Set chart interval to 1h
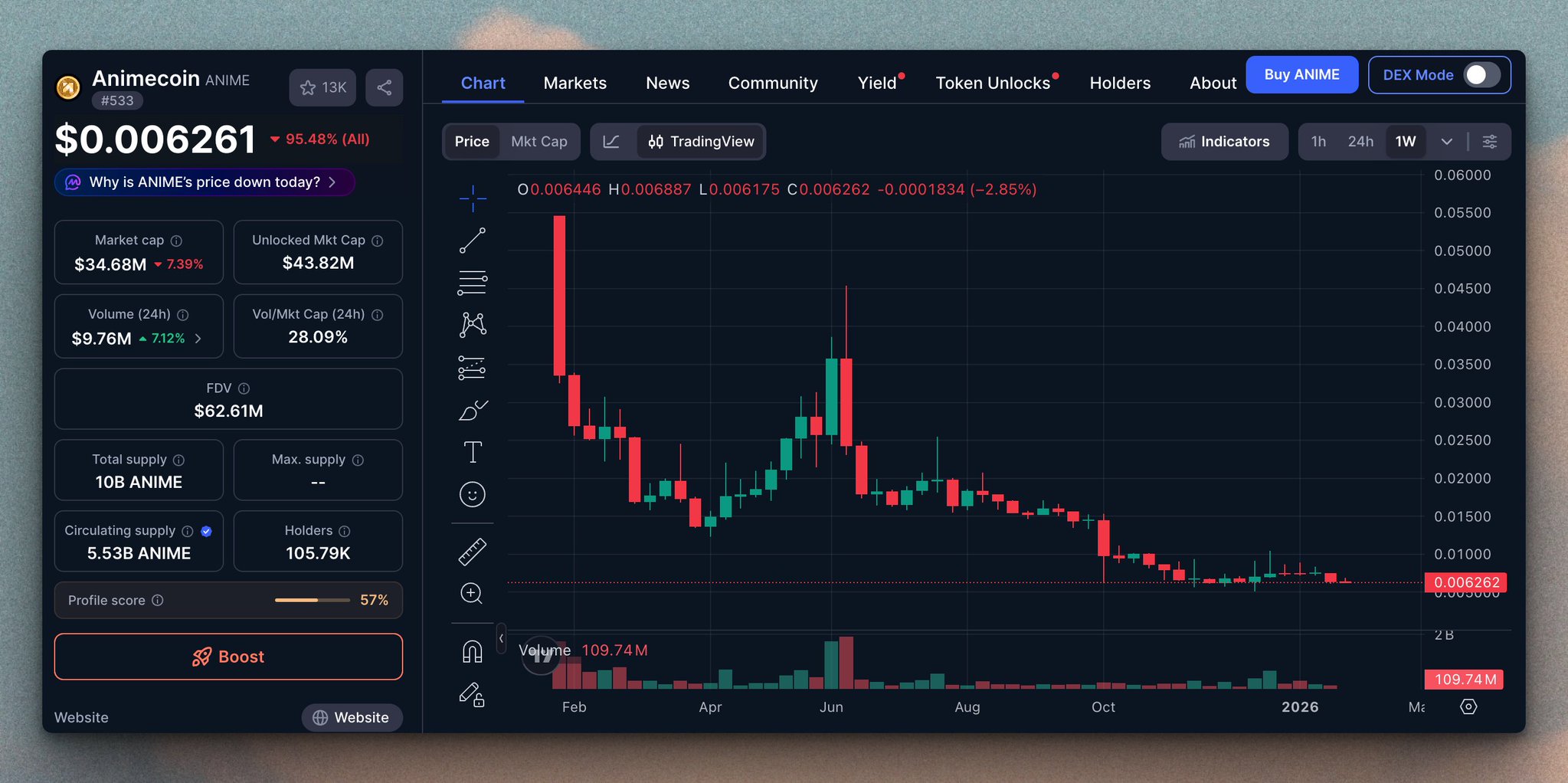The image size is (1568, 783). (x=1318, y=142)
